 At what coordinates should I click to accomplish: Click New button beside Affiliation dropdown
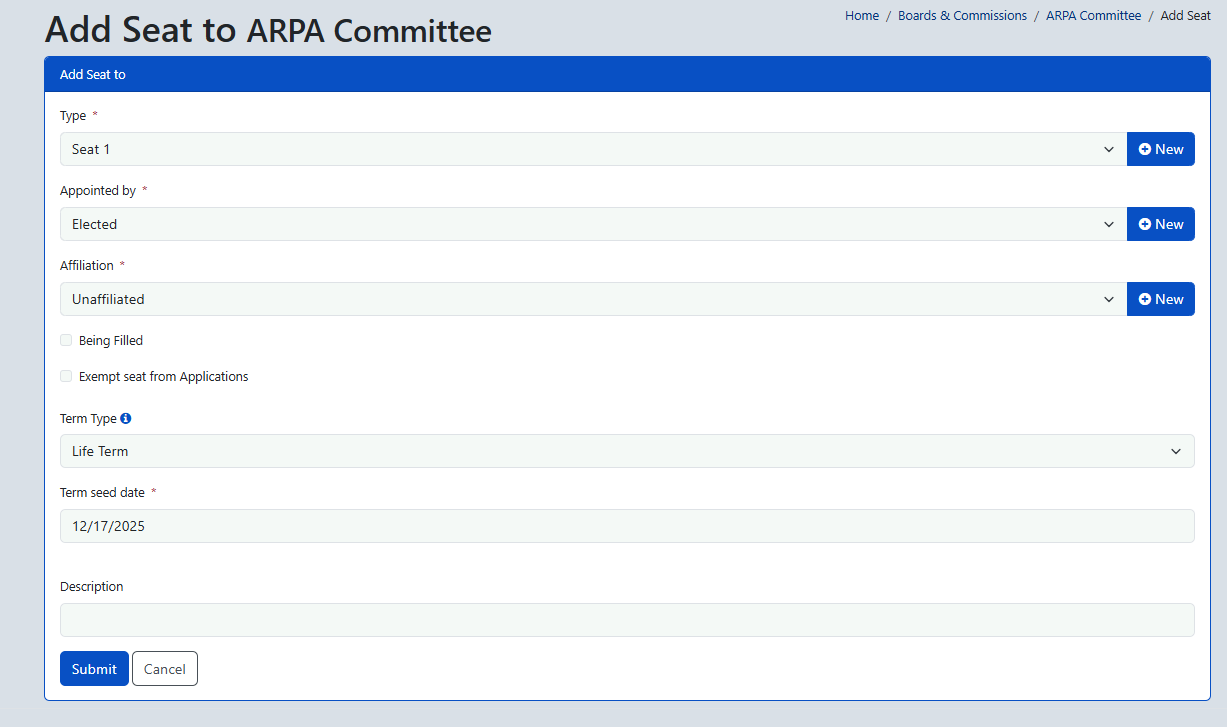click(1161, 299)
